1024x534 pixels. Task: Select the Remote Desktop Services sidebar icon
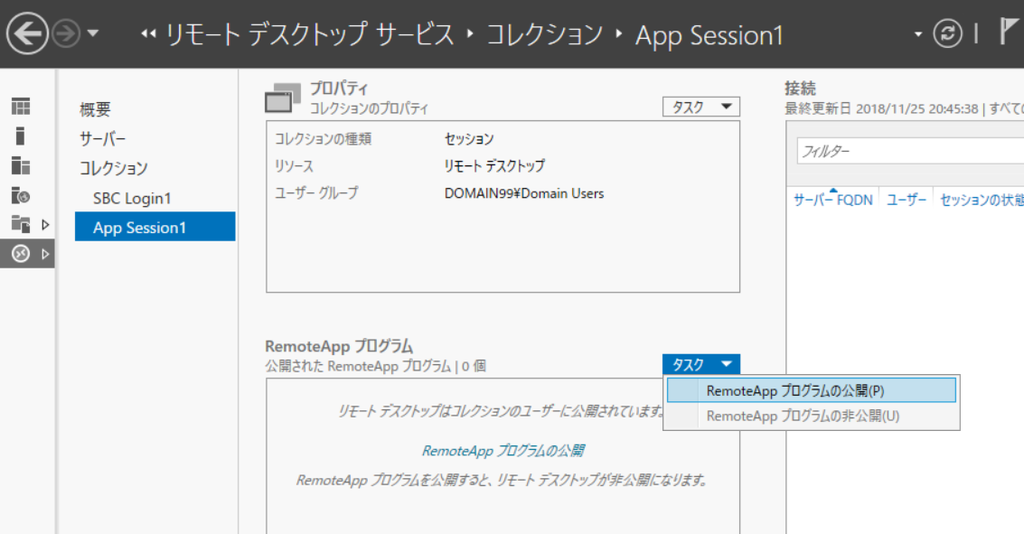pos(21,254)
